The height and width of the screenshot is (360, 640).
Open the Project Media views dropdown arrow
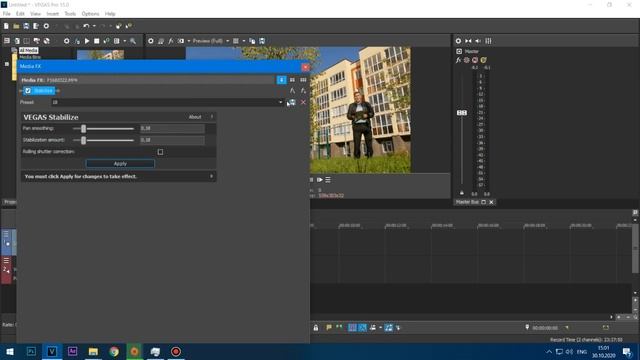pyautogui.click(x=124, y=41)
